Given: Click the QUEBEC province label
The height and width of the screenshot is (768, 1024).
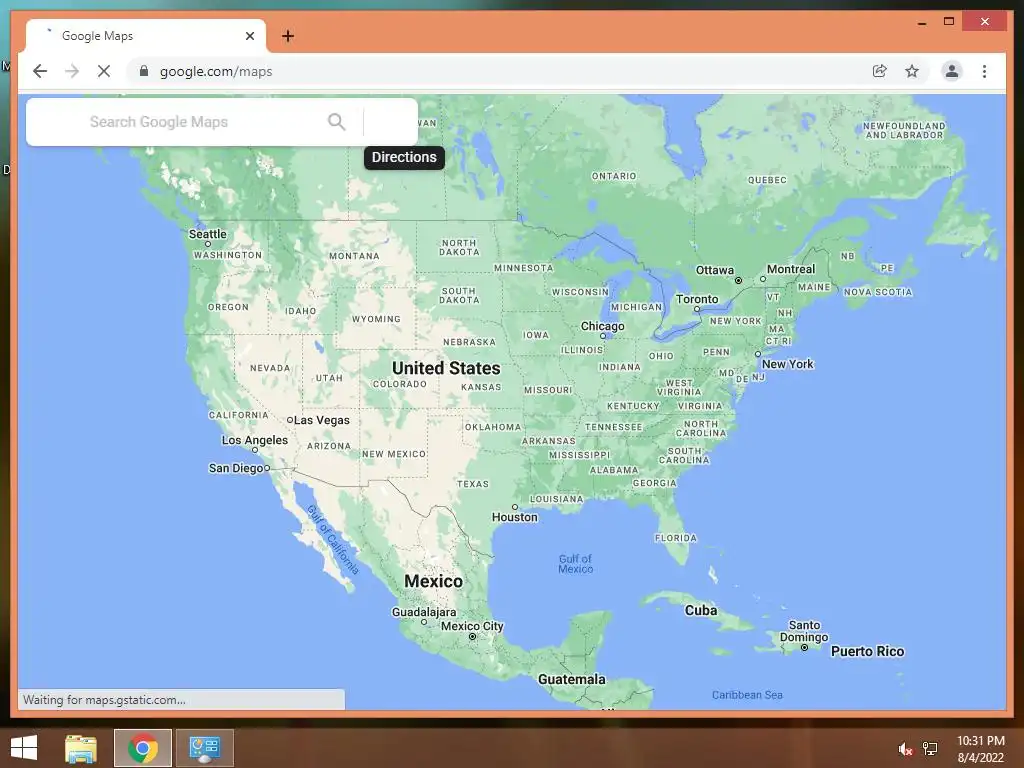Looking at the screenshot, I should [x=767, y=180].
